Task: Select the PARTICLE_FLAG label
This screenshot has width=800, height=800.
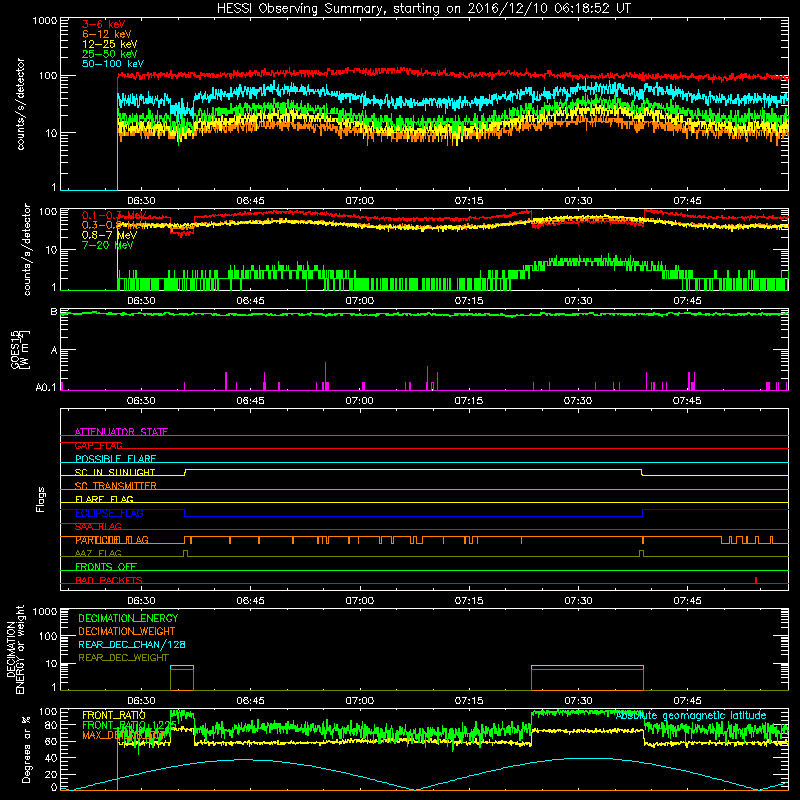Action: (x=112, y=540)
